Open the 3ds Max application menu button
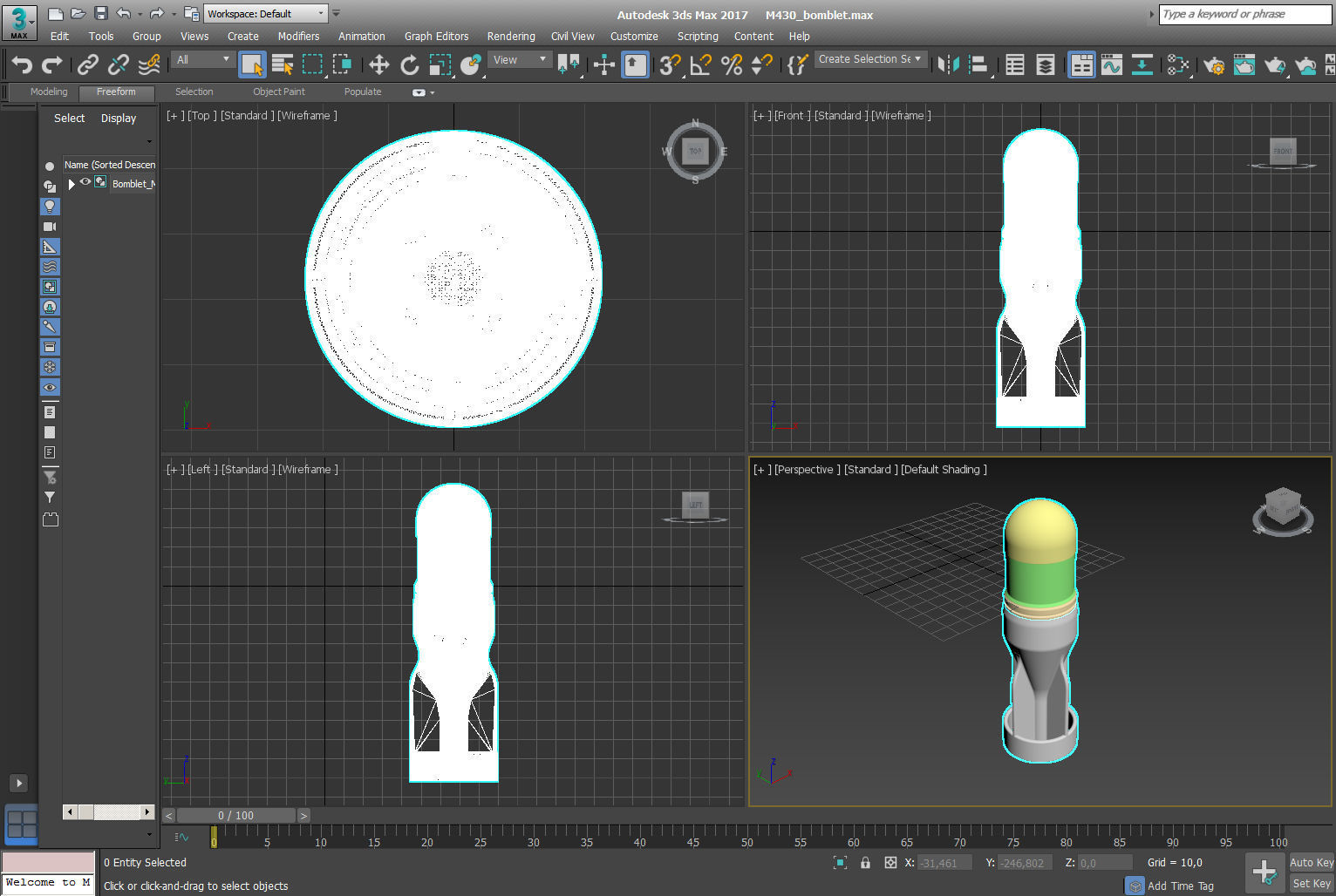The image size is (1336, 896). [x=19, y=23]
